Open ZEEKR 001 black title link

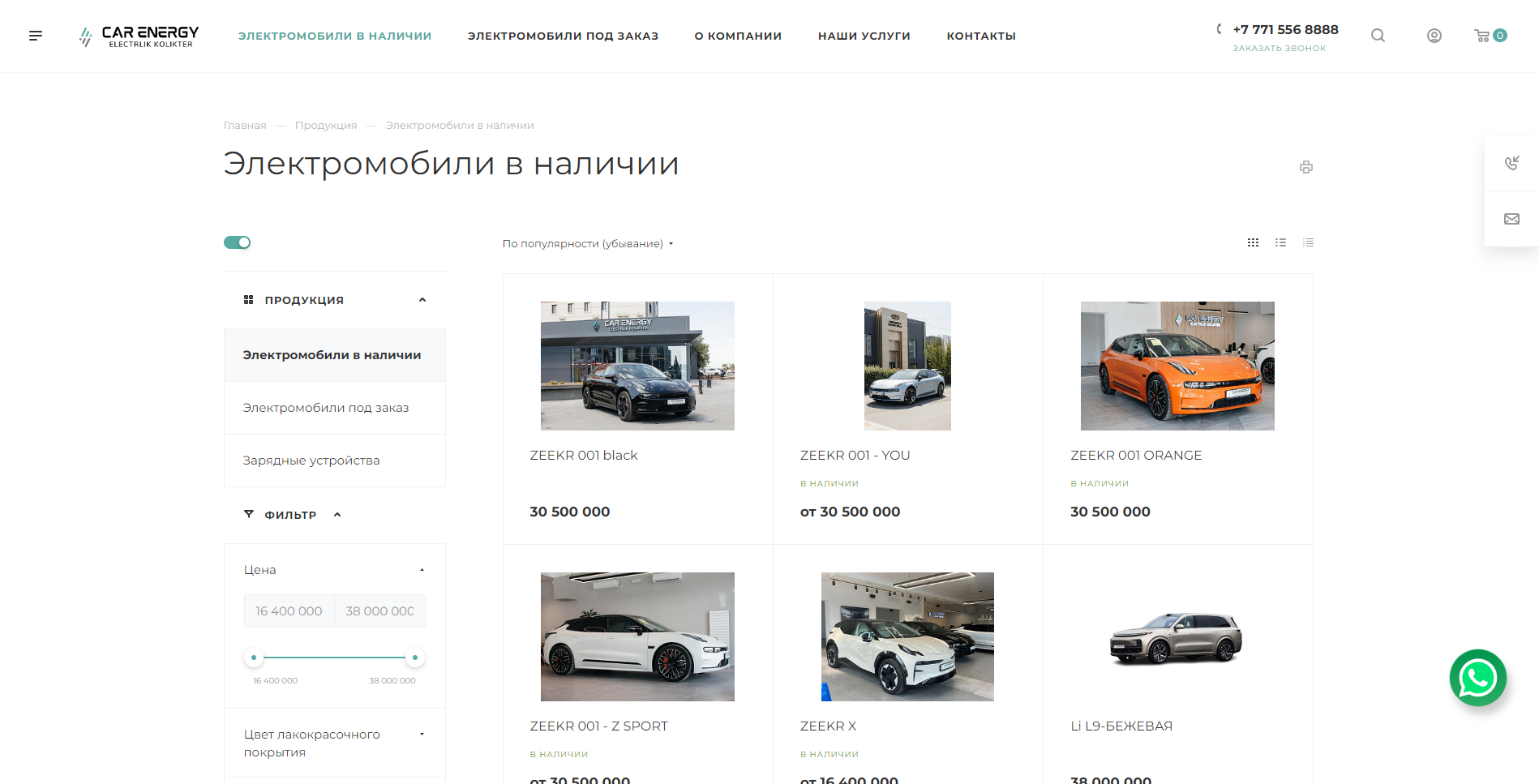(584, 456)
